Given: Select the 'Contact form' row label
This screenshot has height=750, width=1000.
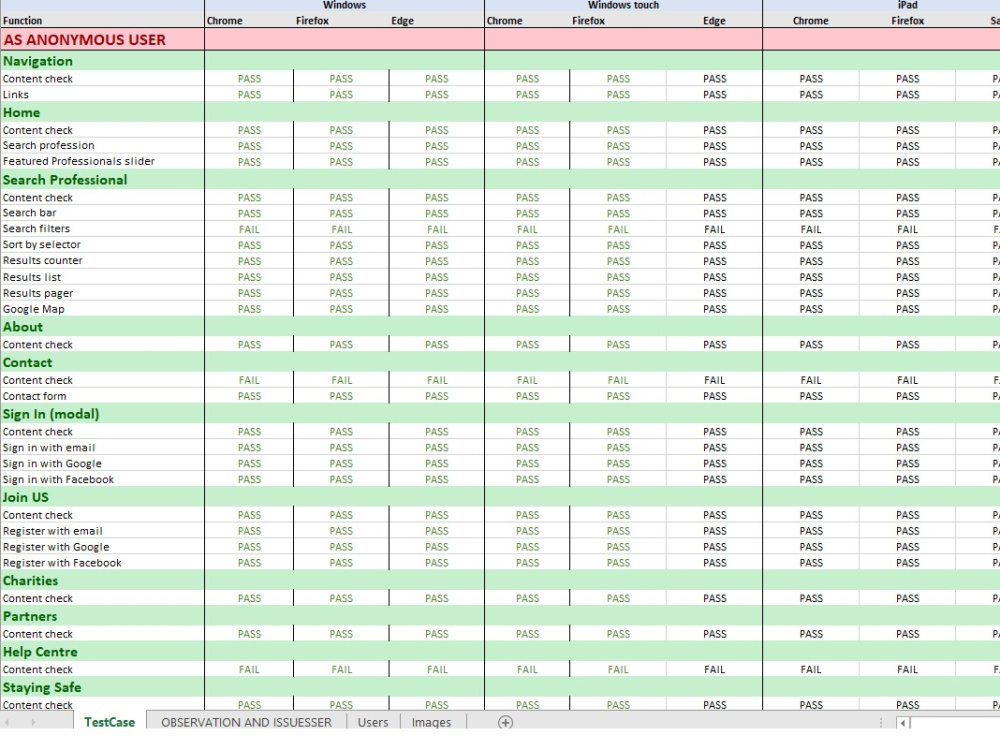Looking at the screenshot, I should 102,396.
